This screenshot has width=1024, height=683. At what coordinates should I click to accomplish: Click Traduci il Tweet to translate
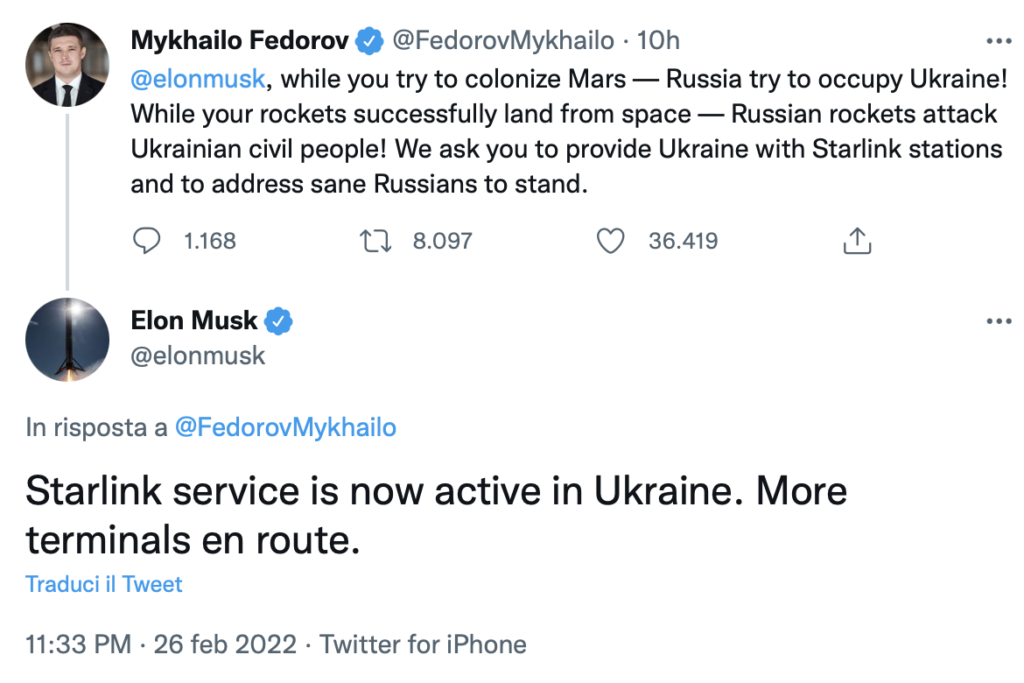pyautogui.click(x=103, y=584)
